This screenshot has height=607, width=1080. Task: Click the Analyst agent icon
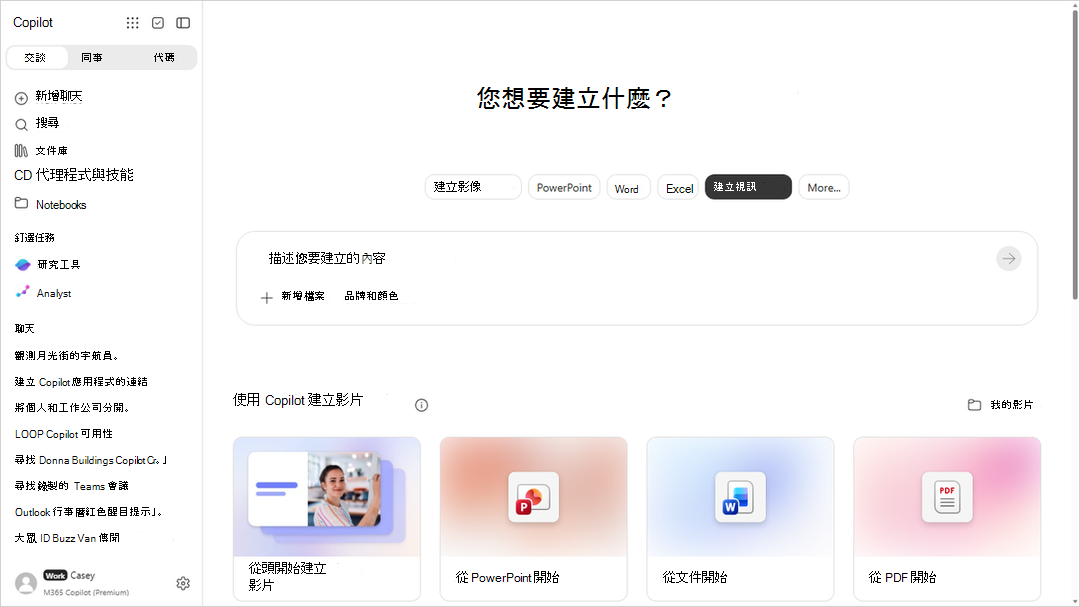click(x=23, y=292)
